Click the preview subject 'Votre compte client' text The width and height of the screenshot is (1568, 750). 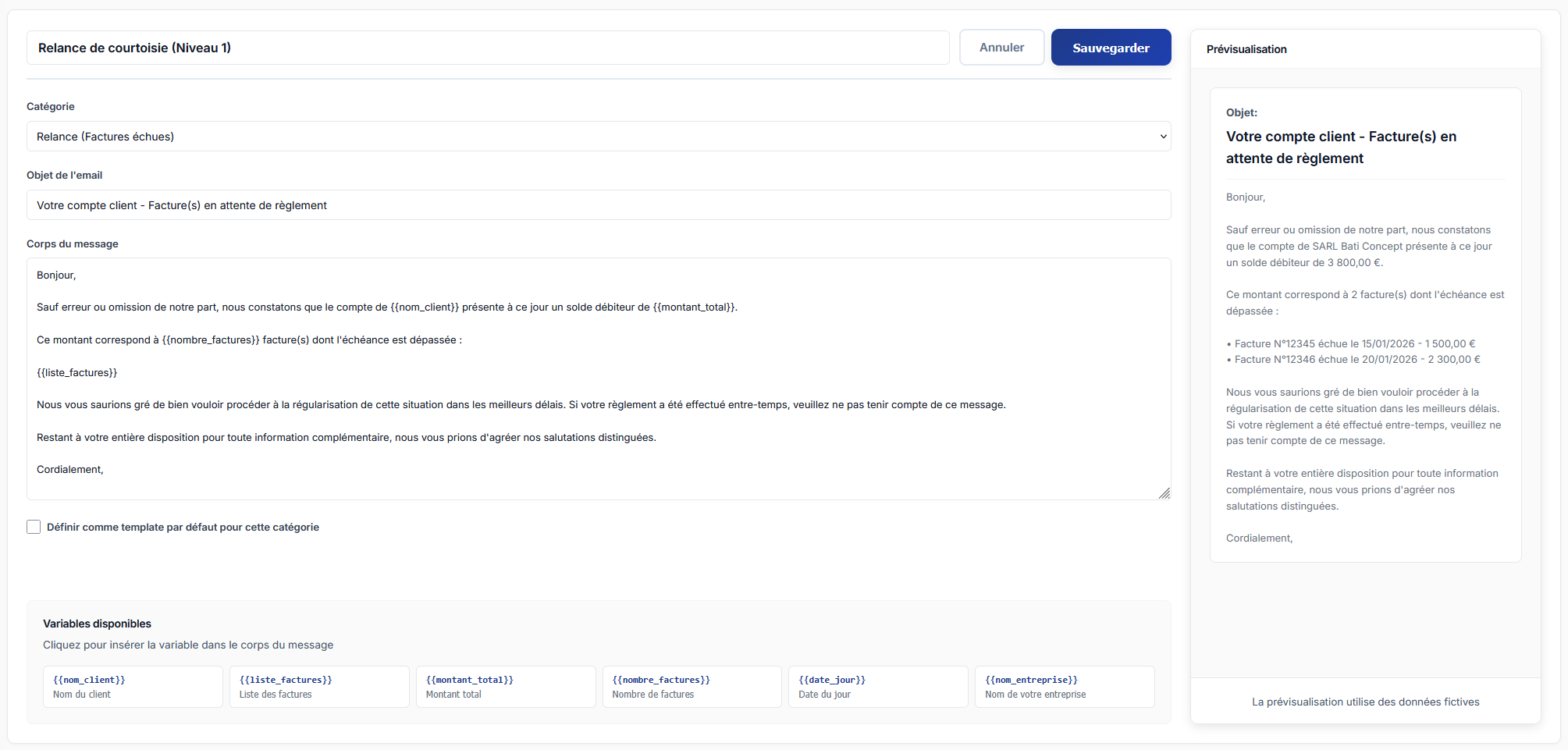coord(1341,148)
